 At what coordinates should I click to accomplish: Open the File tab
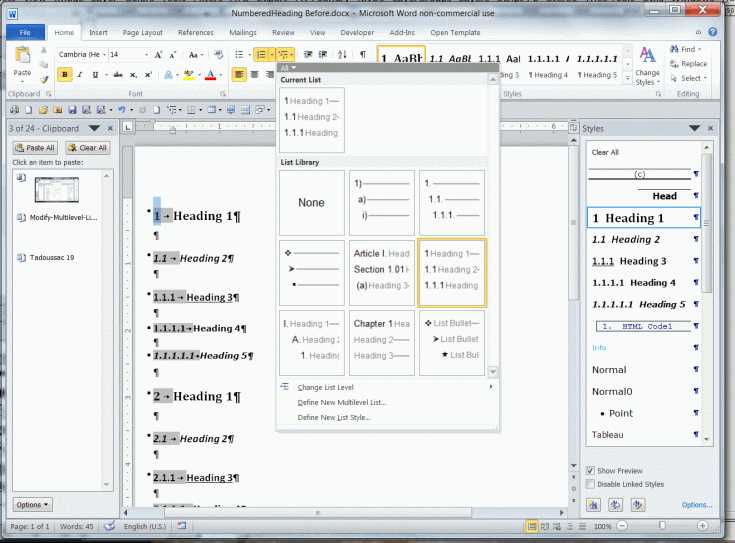click(25, 32)
